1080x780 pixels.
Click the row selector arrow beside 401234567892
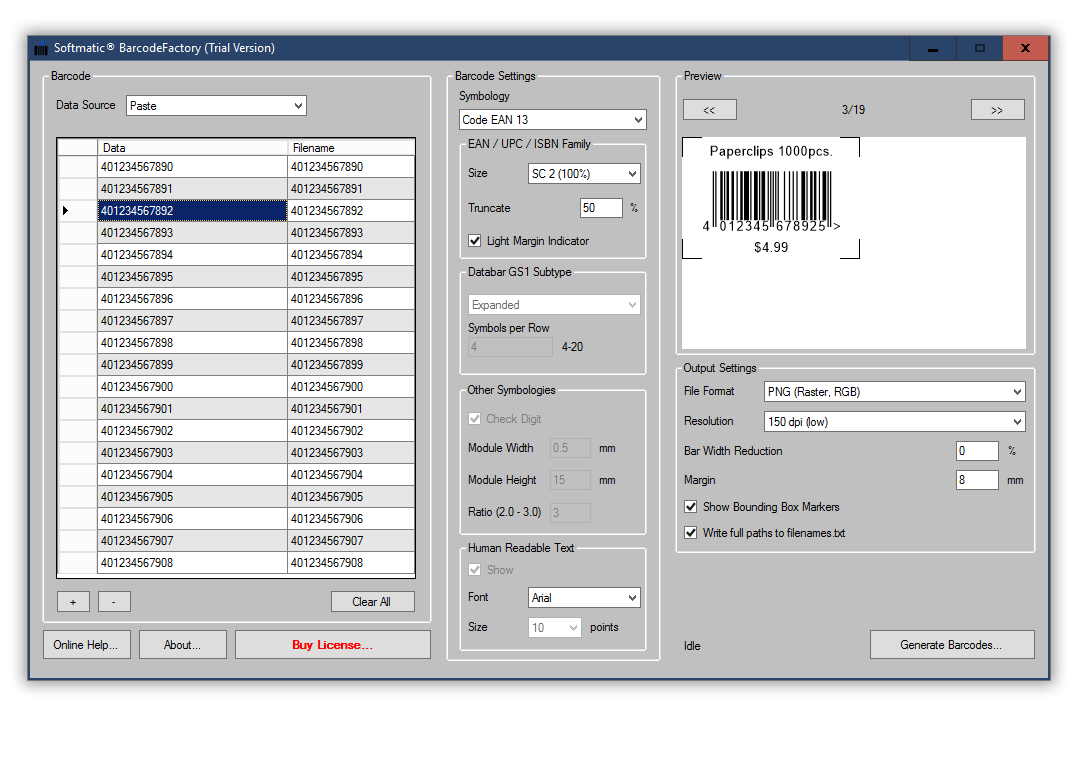coord(64,210)
